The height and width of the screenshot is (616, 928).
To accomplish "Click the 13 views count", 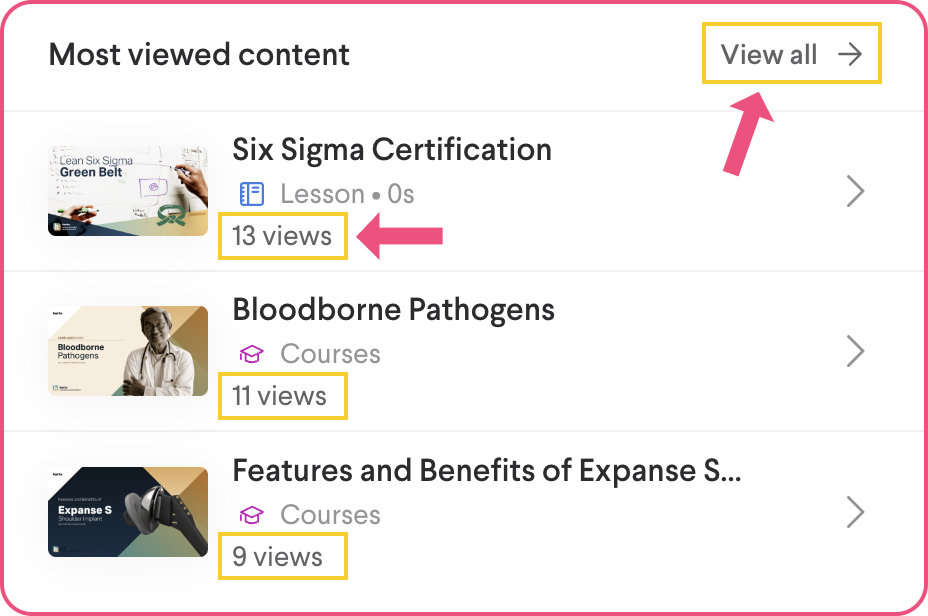I will point(282,236).
